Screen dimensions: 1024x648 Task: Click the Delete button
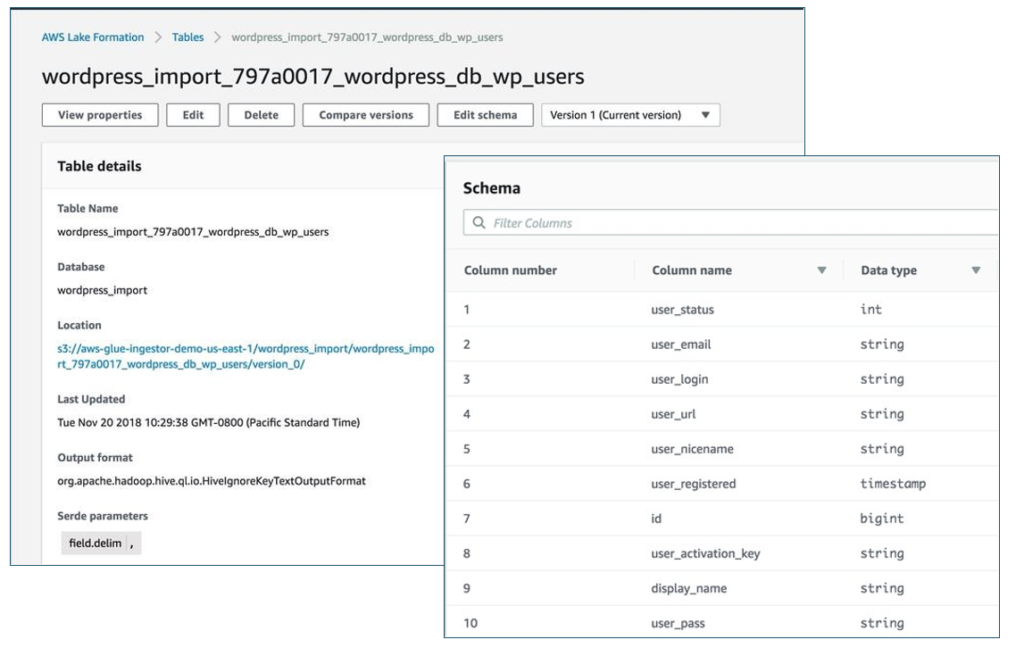click(261, 114)
